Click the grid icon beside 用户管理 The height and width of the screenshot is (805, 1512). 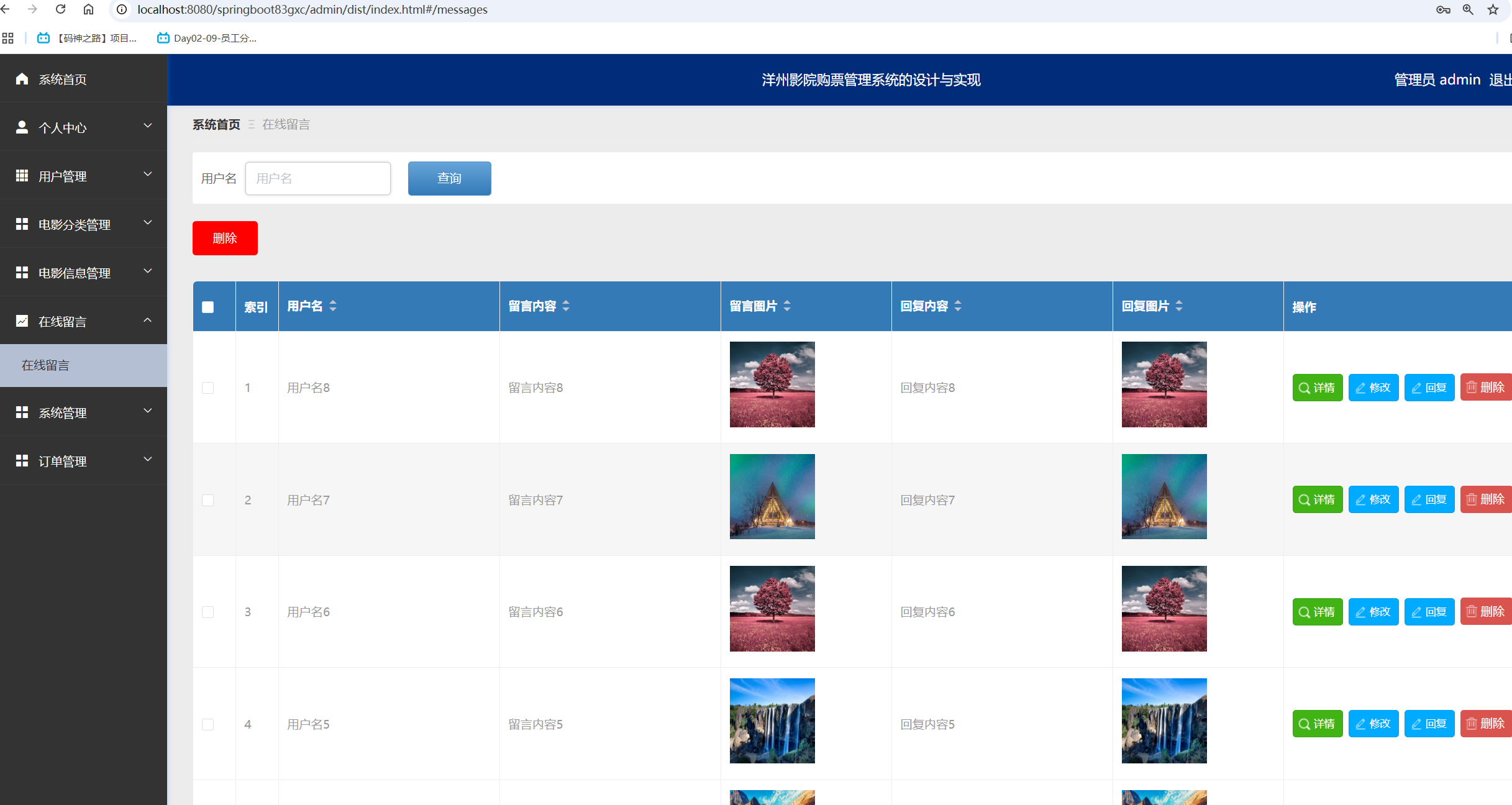pos(22,176)
